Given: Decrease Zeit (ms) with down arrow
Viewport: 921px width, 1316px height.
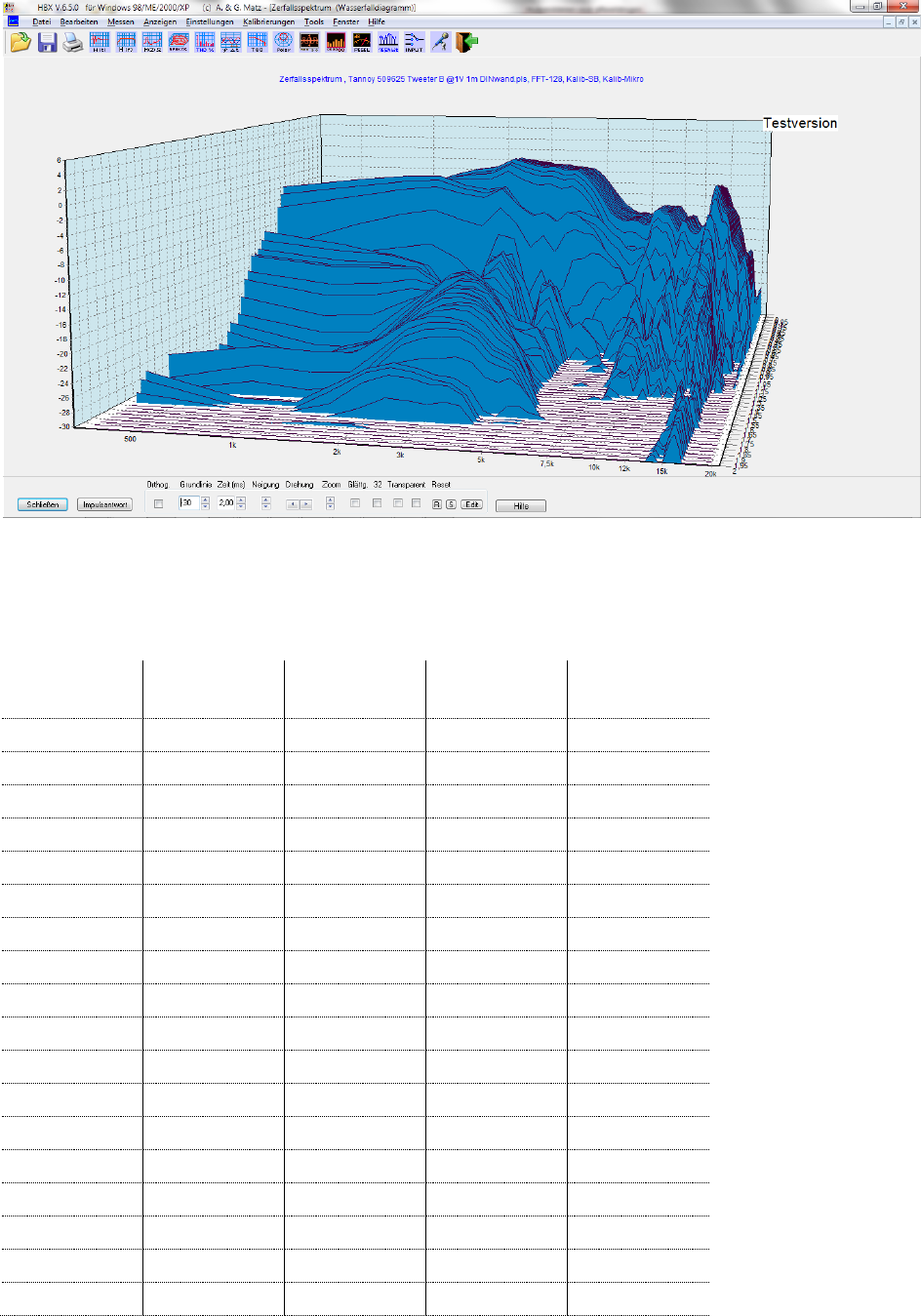Looking at the screenshot, I should [x=241, y=506].
